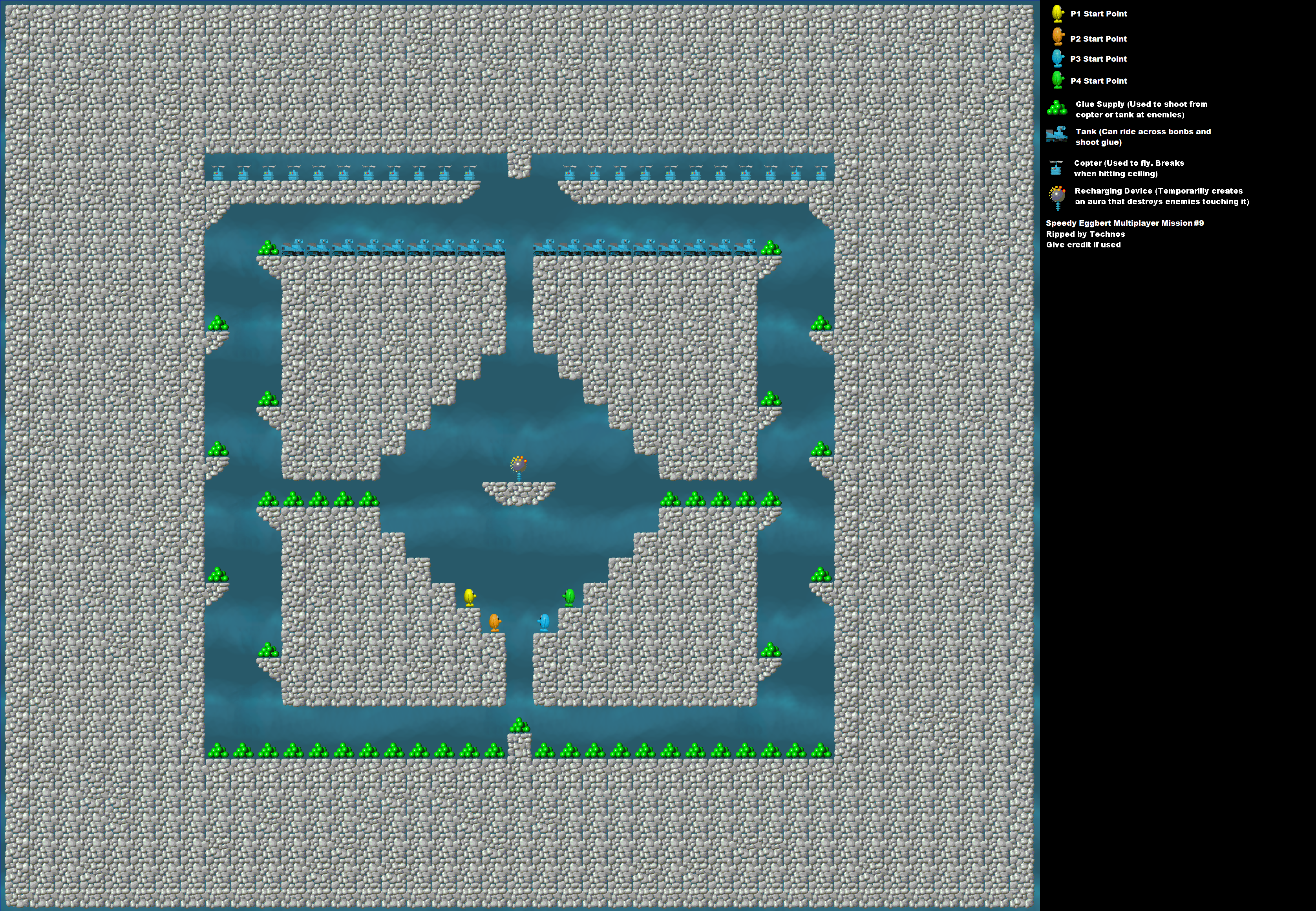Click the glue pile atop the bottom center pillar
The width and height of the screenshot is (1316, 911).
(519, 726)
